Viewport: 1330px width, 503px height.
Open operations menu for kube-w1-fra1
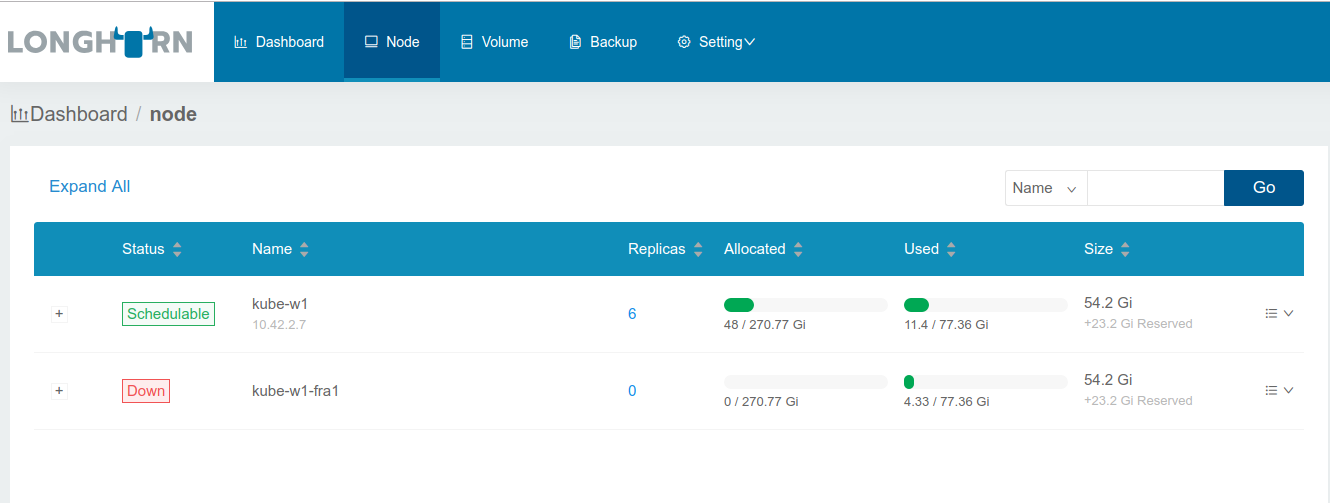tap(1280, 390)
